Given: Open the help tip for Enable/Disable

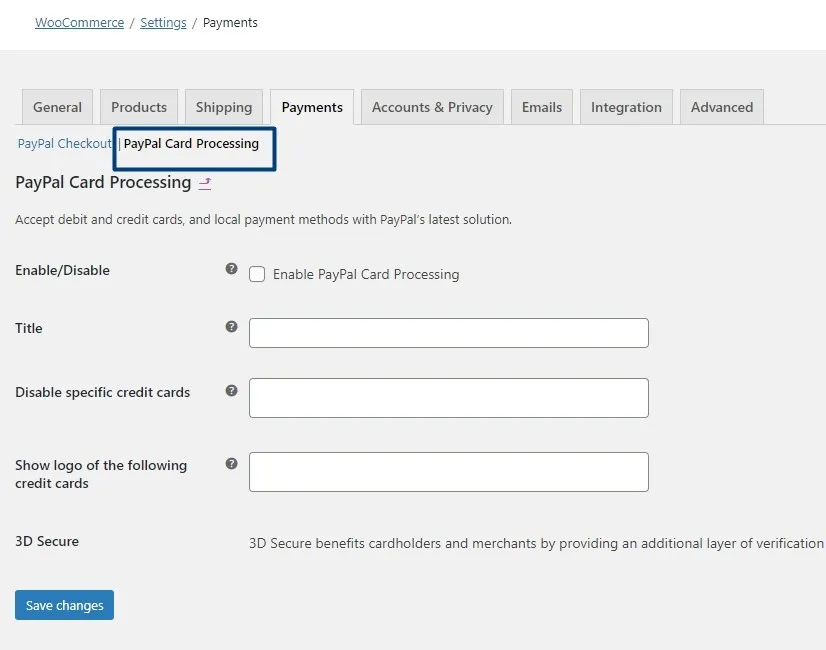Looking at the screenshot, I should [x=231, y=269].
